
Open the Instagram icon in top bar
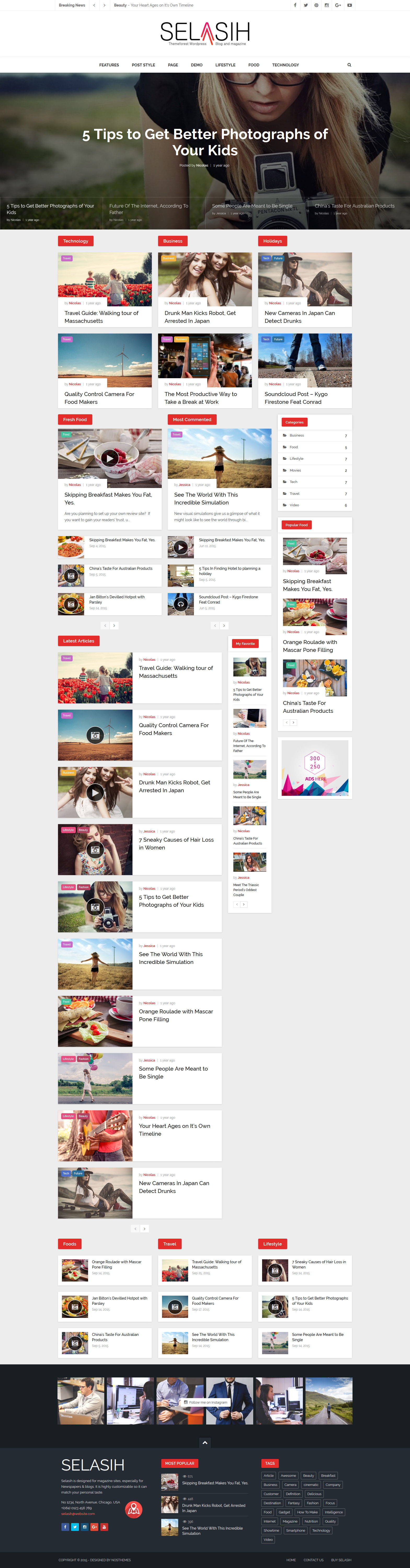pos(327,5)
